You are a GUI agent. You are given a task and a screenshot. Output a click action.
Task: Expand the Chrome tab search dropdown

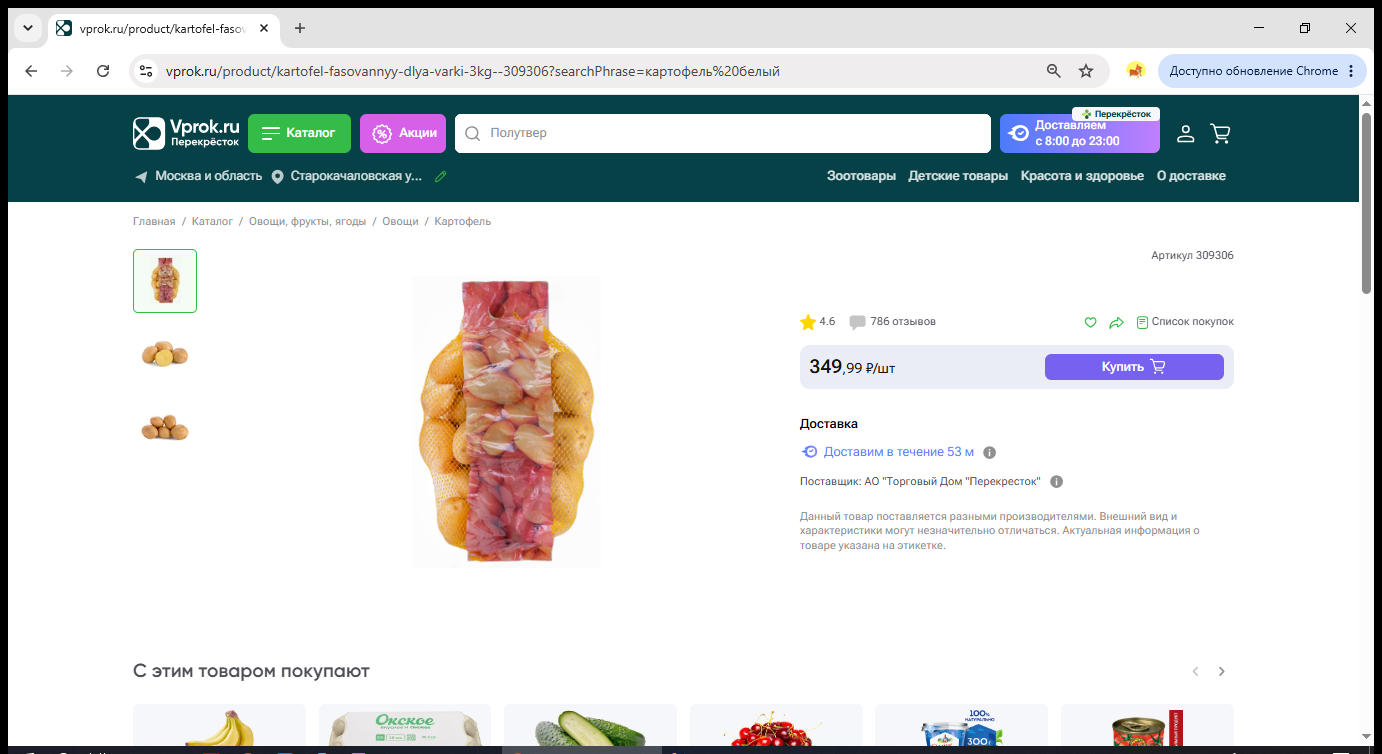click(x=27, y=28)
